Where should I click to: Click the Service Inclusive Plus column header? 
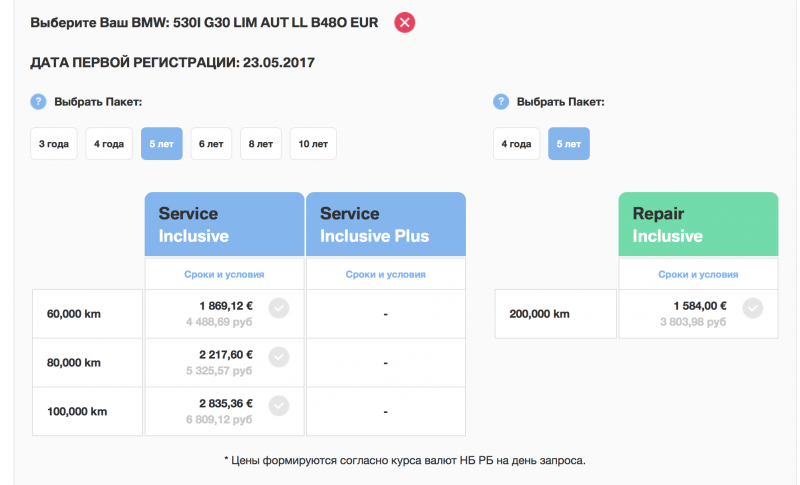click(386, 224)
